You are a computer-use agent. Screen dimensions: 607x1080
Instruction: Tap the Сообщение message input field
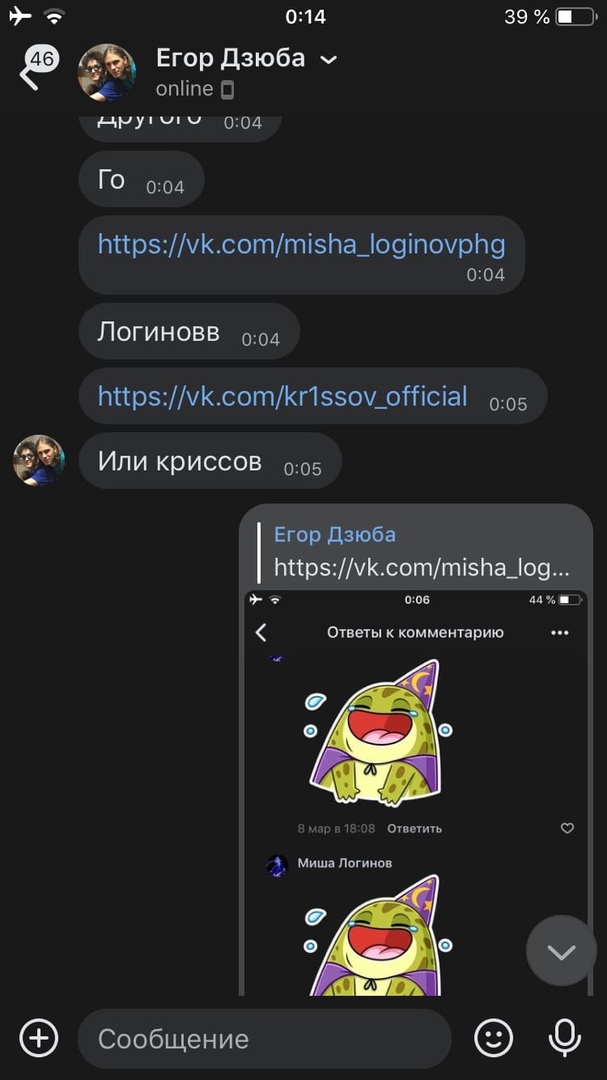point(265,1038)
